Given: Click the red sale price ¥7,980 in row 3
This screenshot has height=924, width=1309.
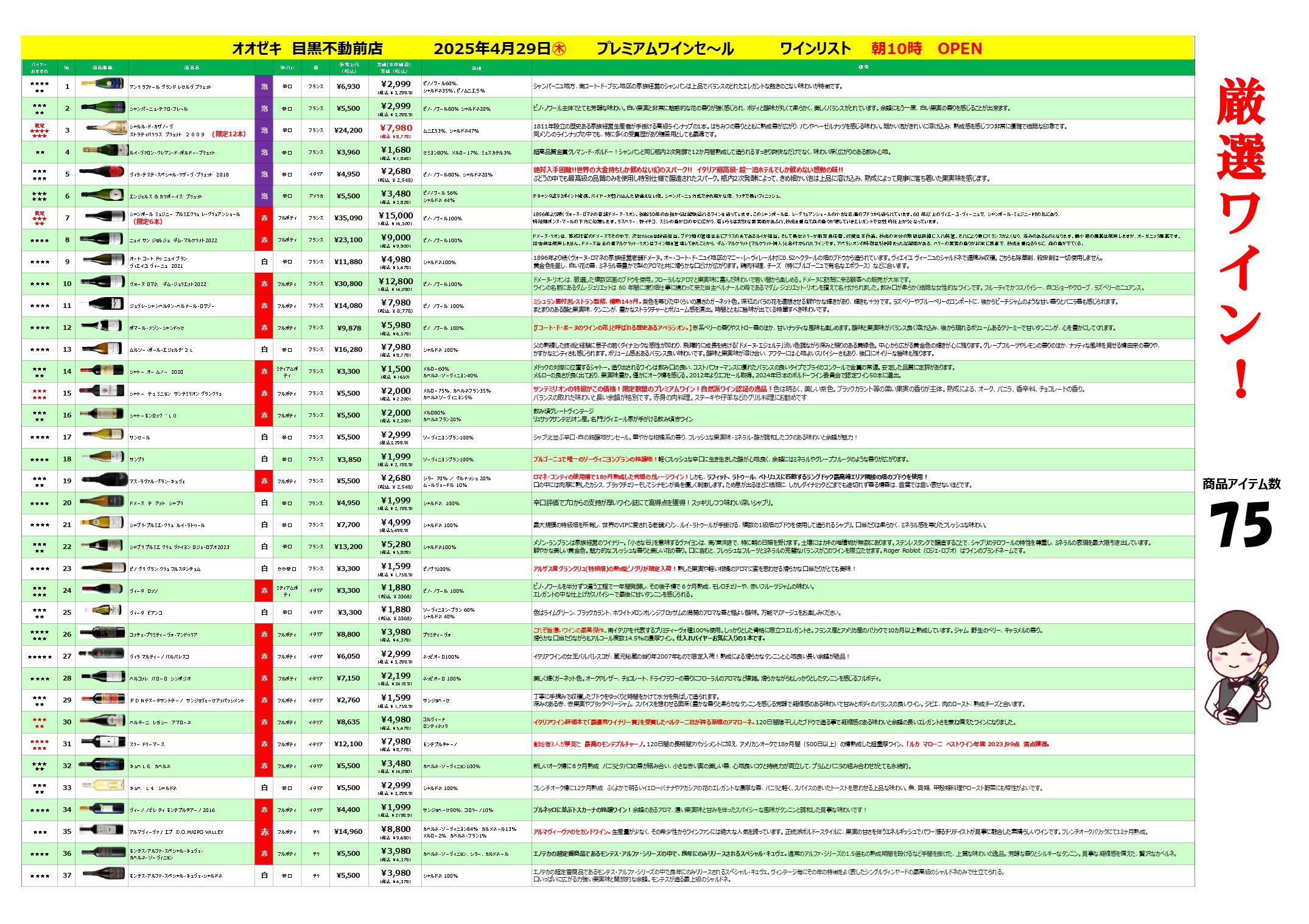Looking at the screenshot, I should [x=396, y=128].
